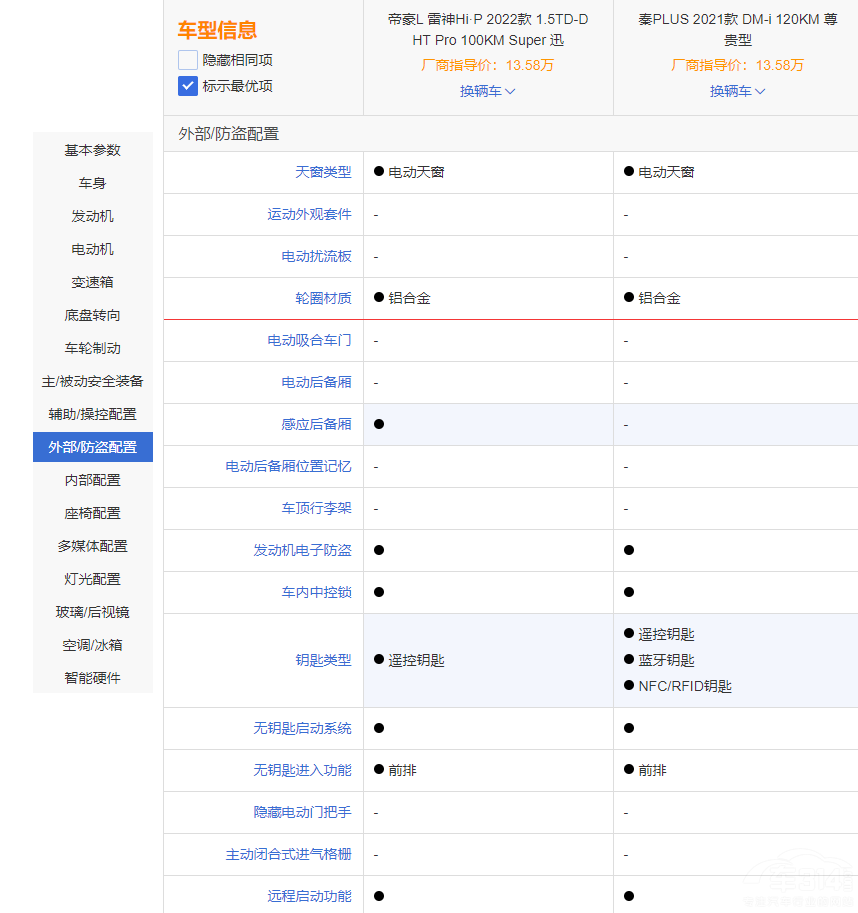This screenshot has height=913, width=858.
Task: Open 无钥匙启动系统 parameter link
Action: click(302, 728)
